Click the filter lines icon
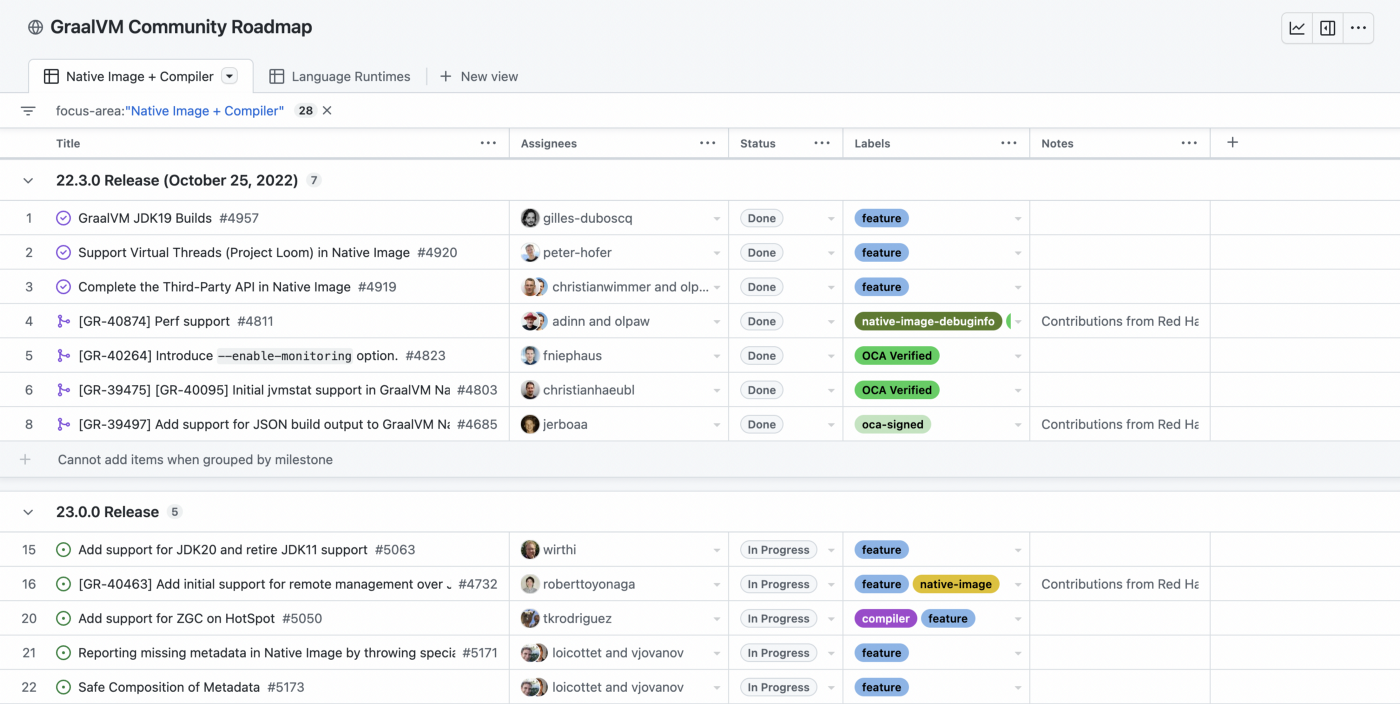This screenshot has width=1400, height=704. (28, 111)
